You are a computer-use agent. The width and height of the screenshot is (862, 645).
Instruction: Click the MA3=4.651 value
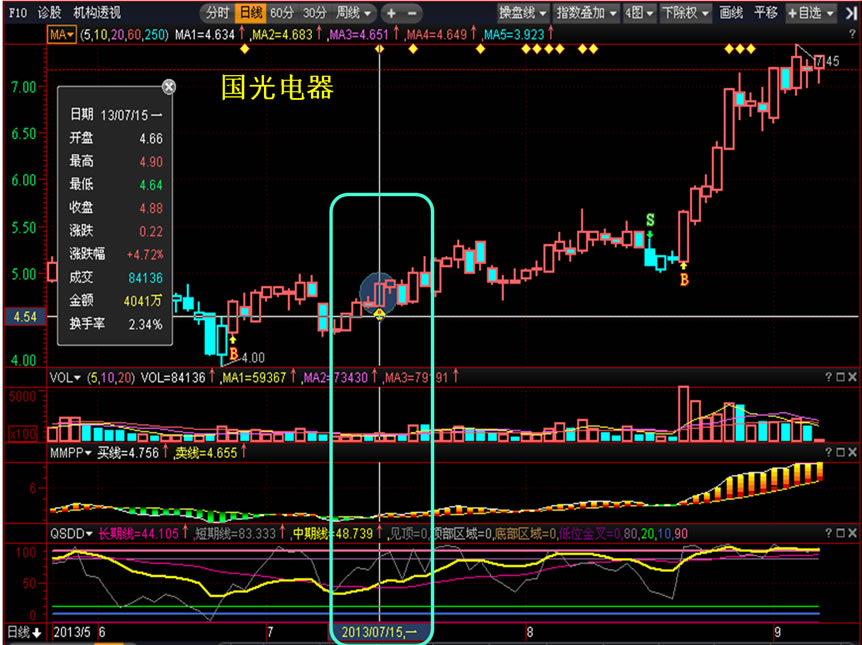[358, 35]
